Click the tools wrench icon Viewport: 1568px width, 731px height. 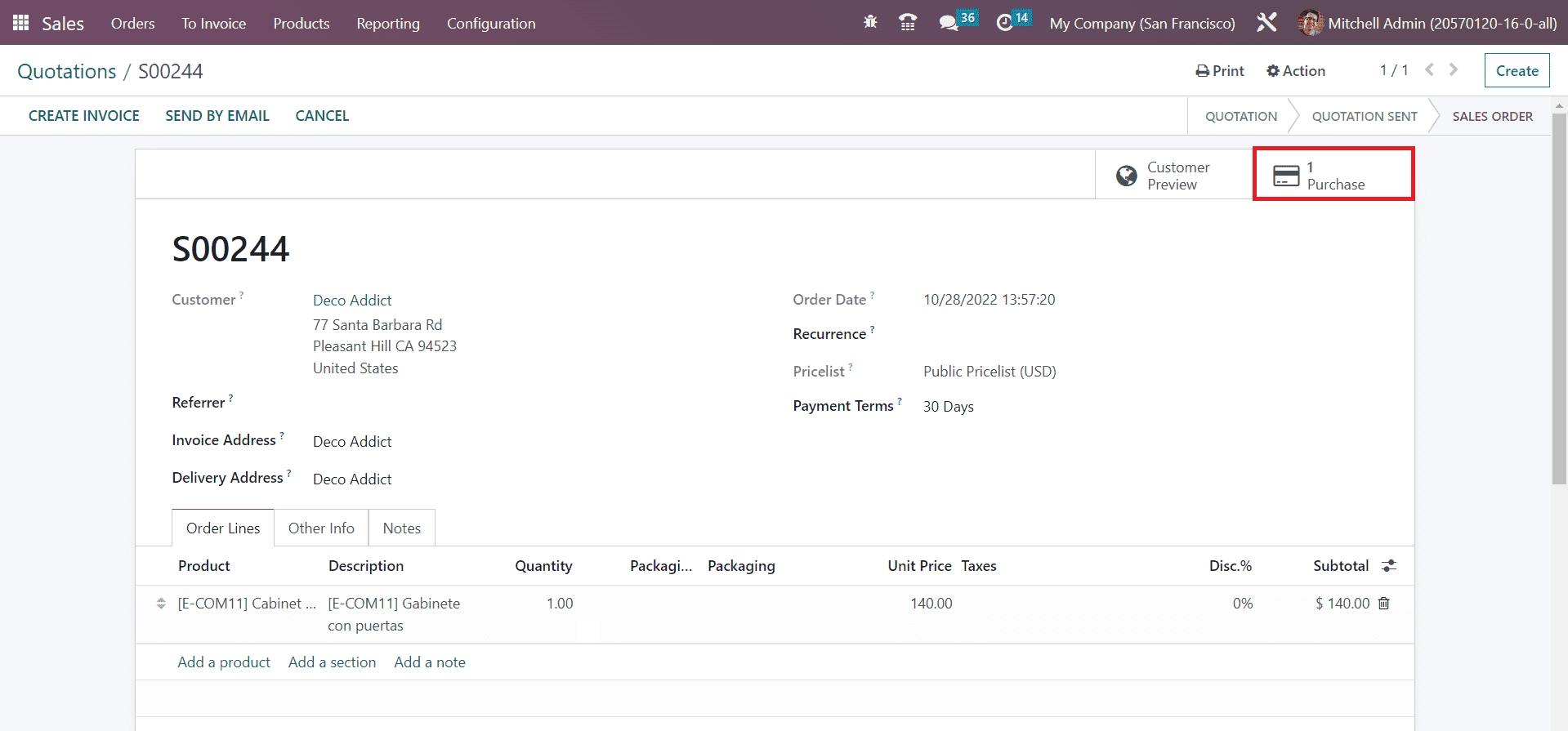[1266, 23]
